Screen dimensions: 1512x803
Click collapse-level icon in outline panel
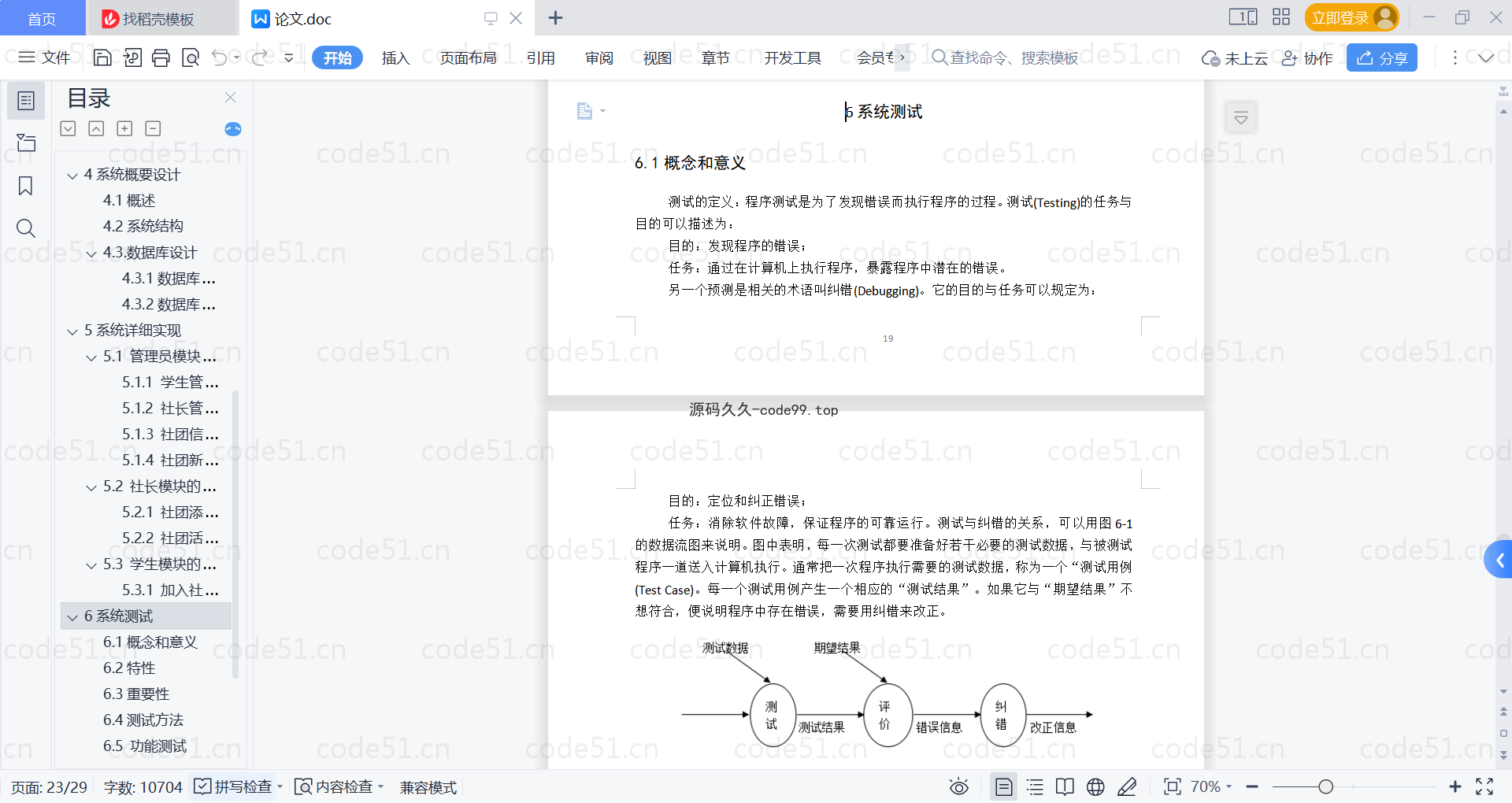96,128
